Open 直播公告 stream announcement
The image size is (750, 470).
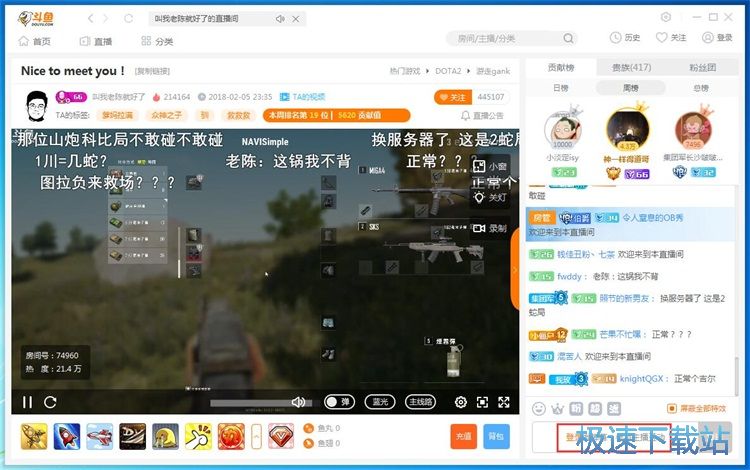[482, 116]
